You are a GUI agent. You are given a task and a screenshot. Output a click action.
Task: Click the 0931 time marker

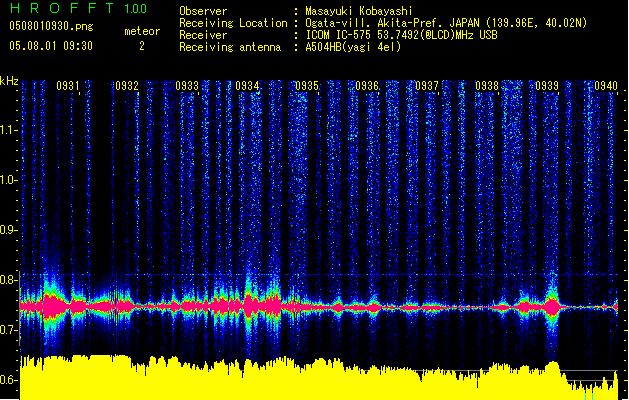(68, 86)
